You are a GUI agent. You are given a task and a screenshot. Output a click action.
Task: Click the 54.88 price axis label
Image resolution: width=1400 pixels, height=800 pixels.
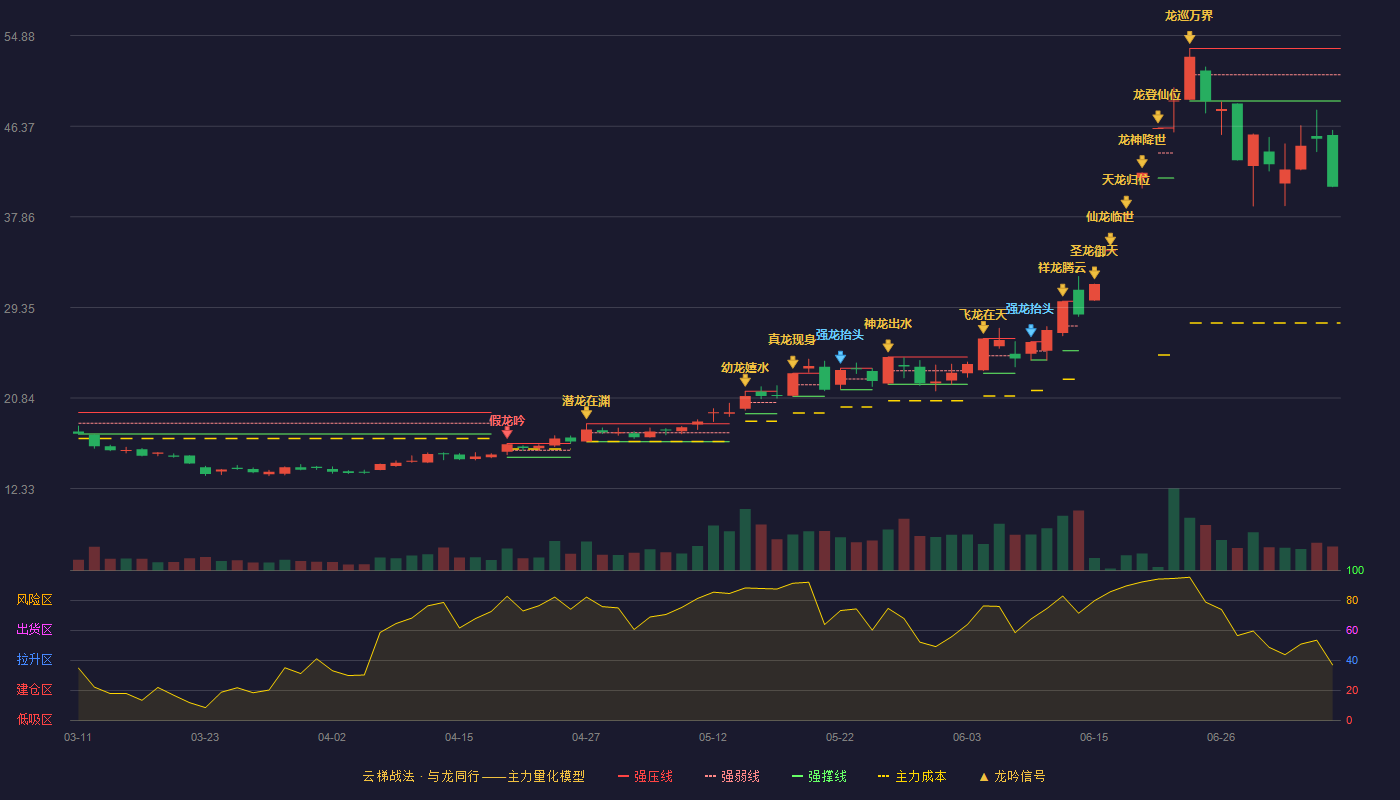coord(20,37)
